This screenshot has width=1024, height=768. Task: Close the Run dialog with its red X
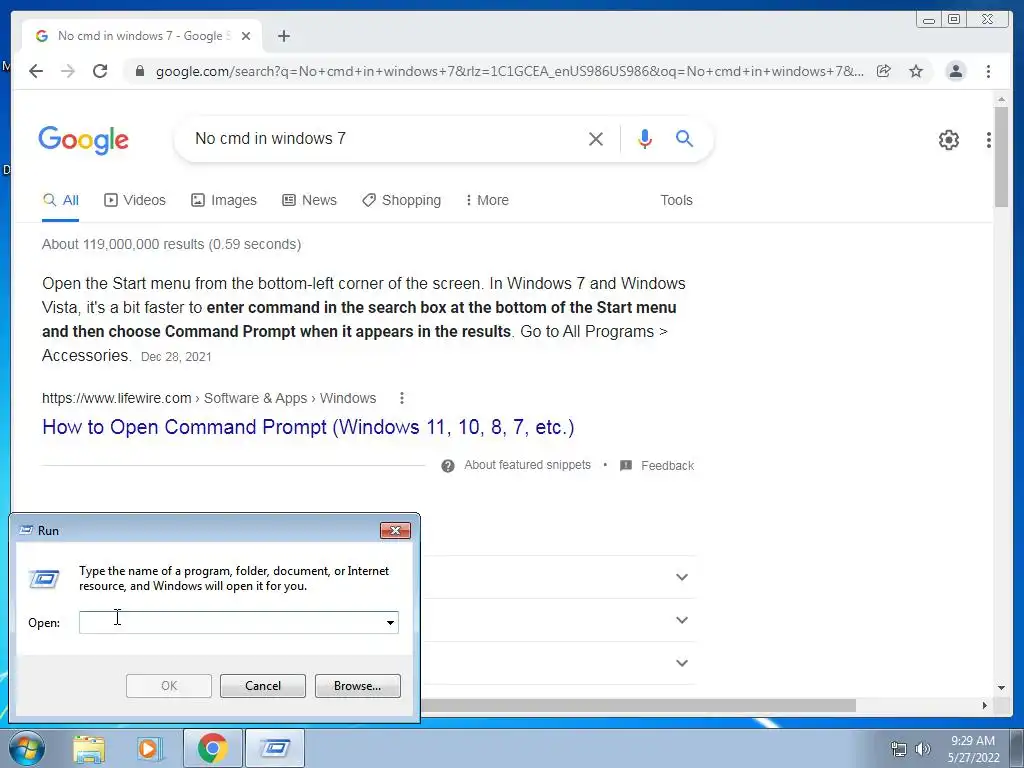[395, 530]
